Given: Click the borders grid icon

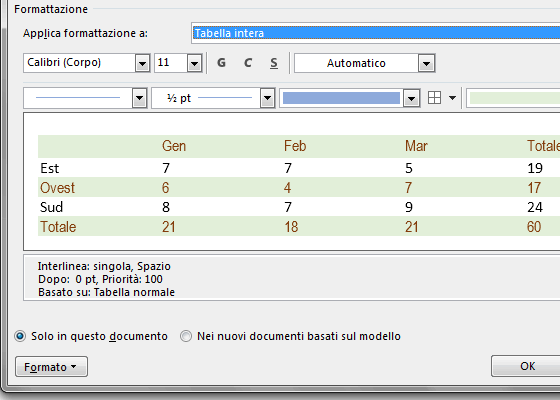Looking at the screenshot, I should tap(434, 98).
